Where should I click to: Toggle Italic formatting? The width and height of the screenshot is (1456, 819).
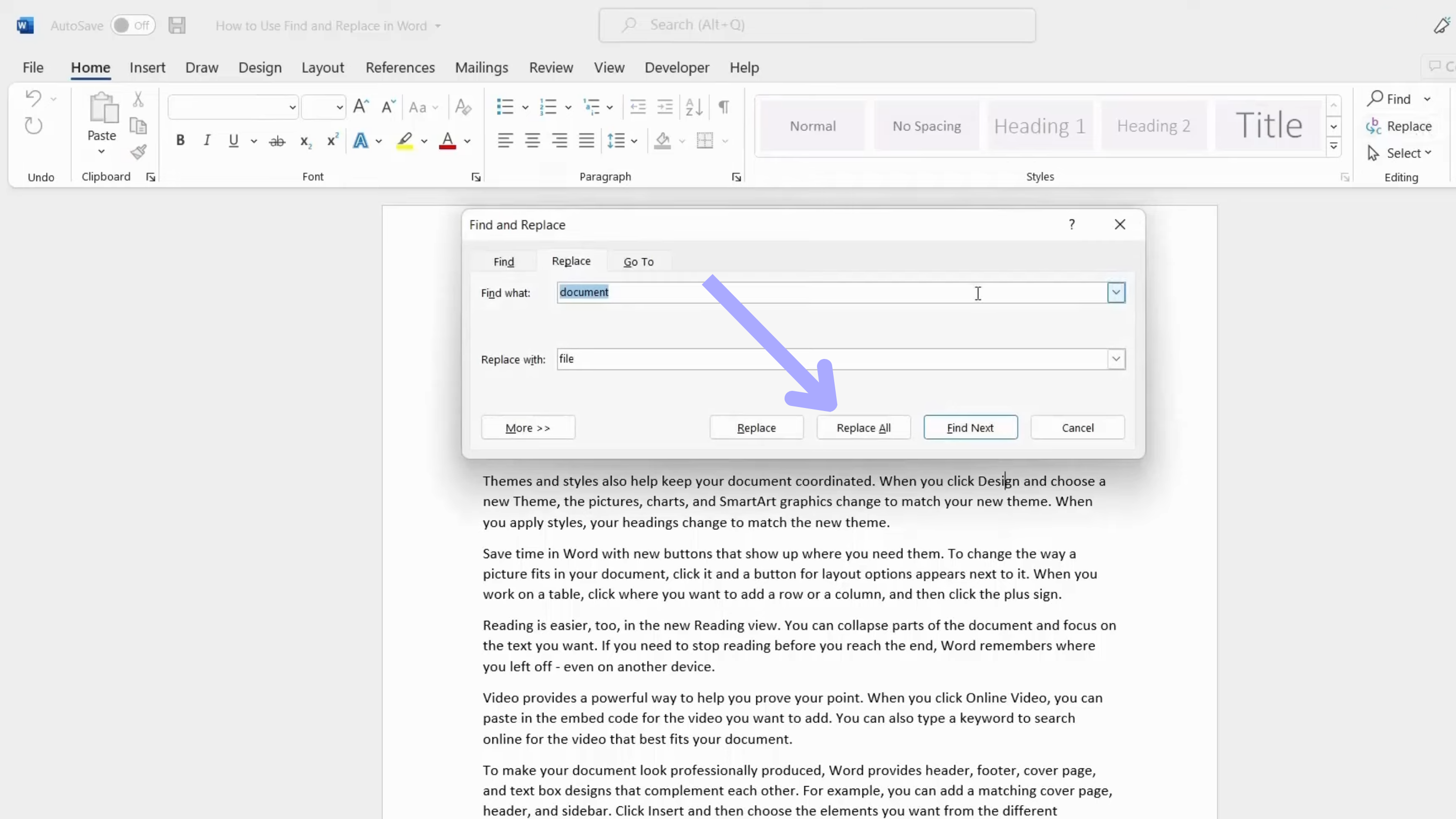point(207,140)
